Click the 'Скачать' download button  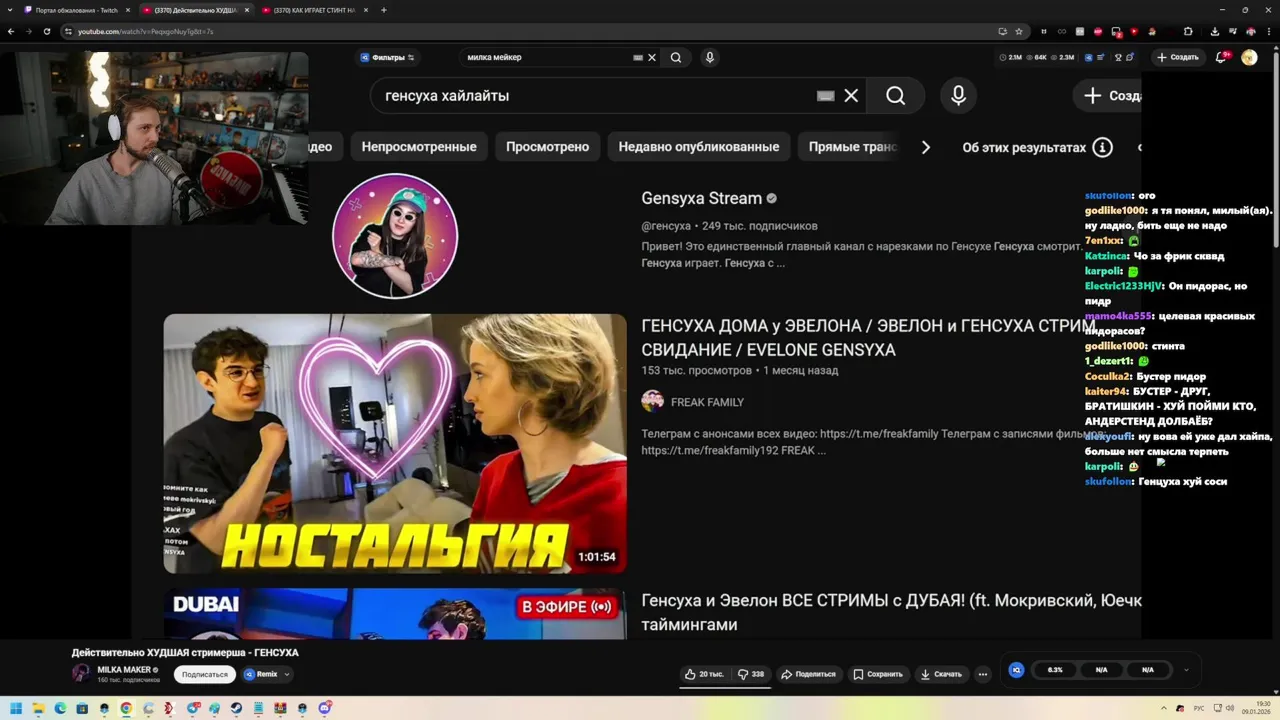(941, 674)
